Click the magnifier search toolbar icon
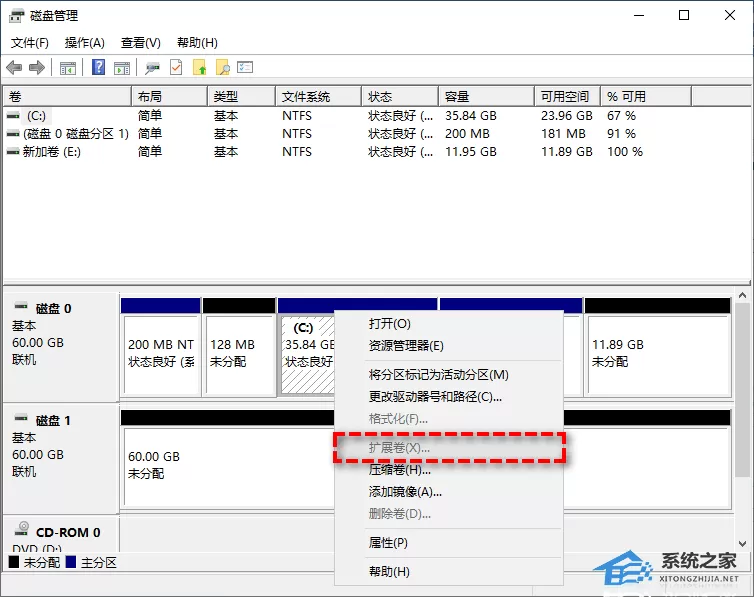 point(223,68)
